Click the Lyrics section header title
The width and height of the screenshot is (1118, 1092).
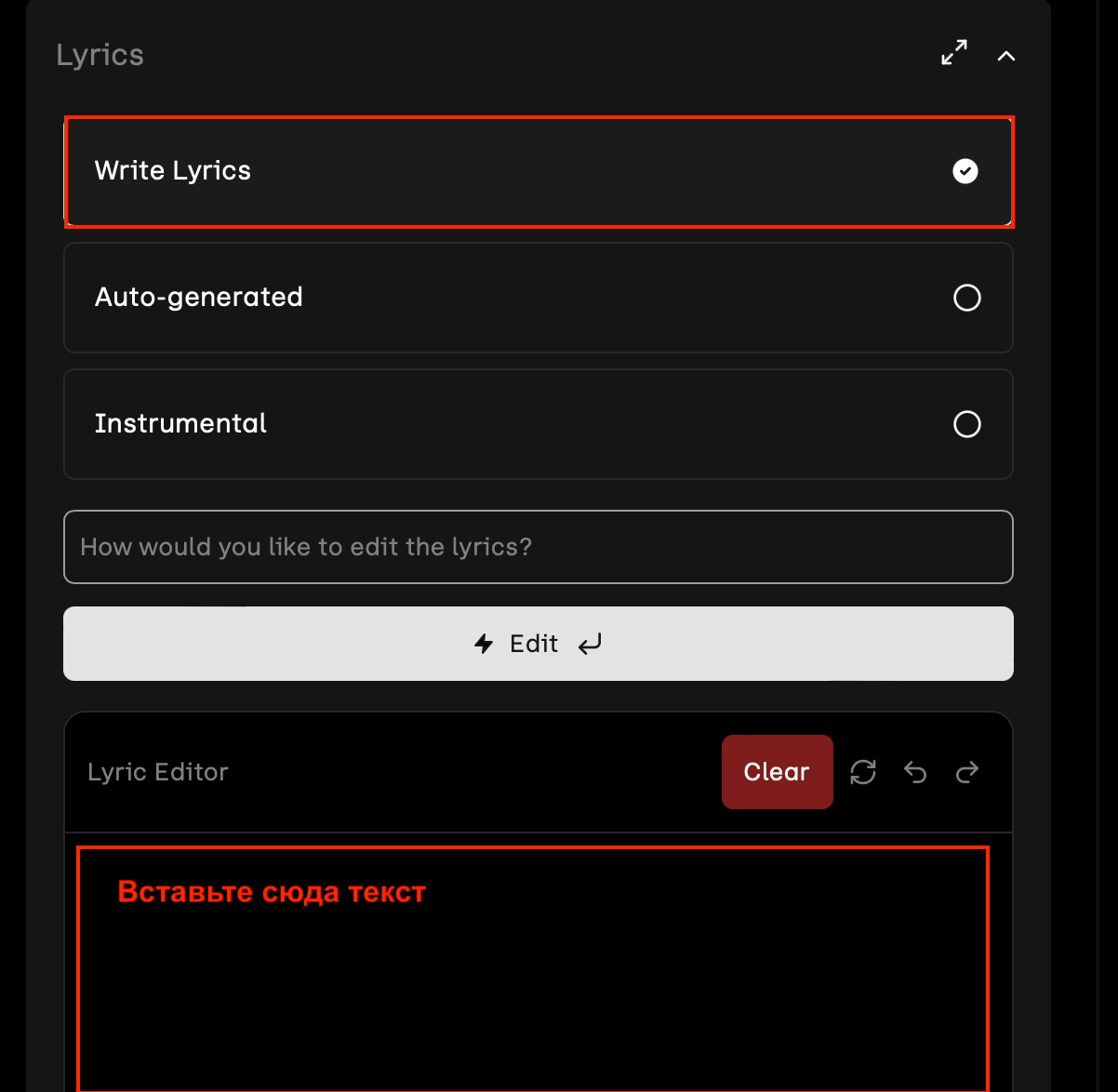(x=100, y=55)
